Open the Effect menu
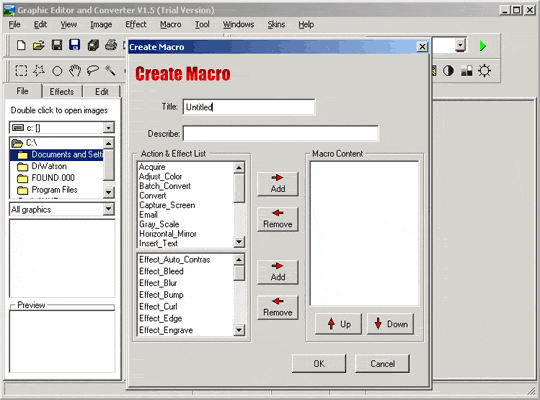Screen dimensions: 540x400 136,24
